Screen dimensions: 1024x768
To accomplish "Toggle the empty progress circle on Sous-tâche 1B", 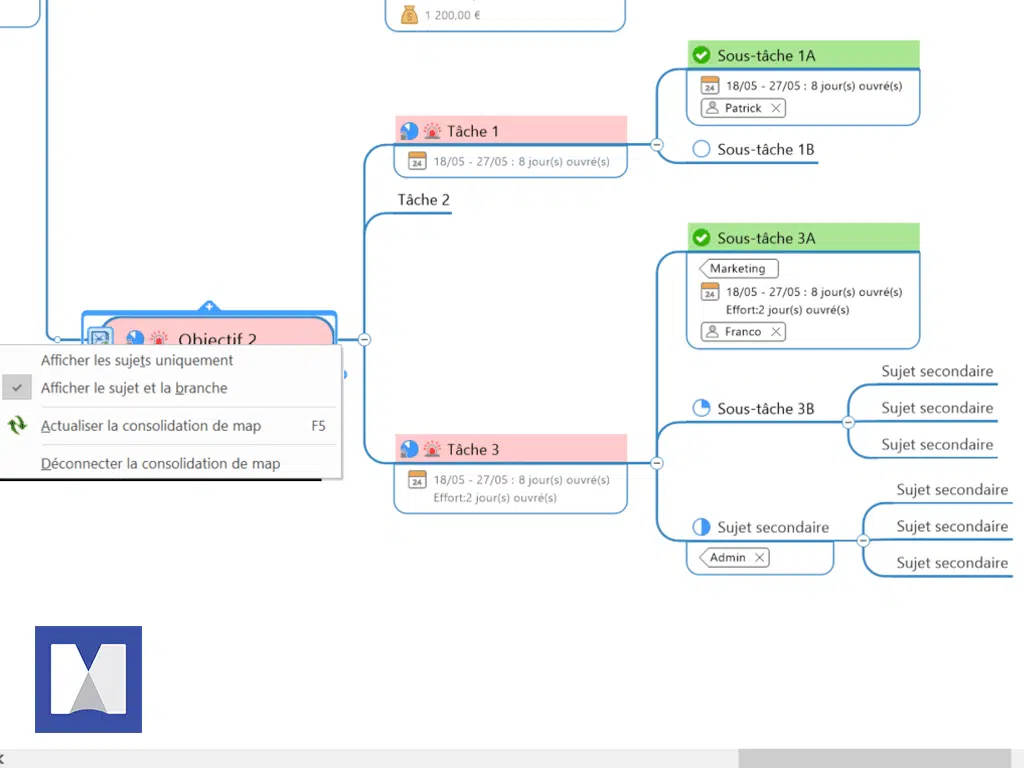I will pyautogui.click(x=701, y=150).
